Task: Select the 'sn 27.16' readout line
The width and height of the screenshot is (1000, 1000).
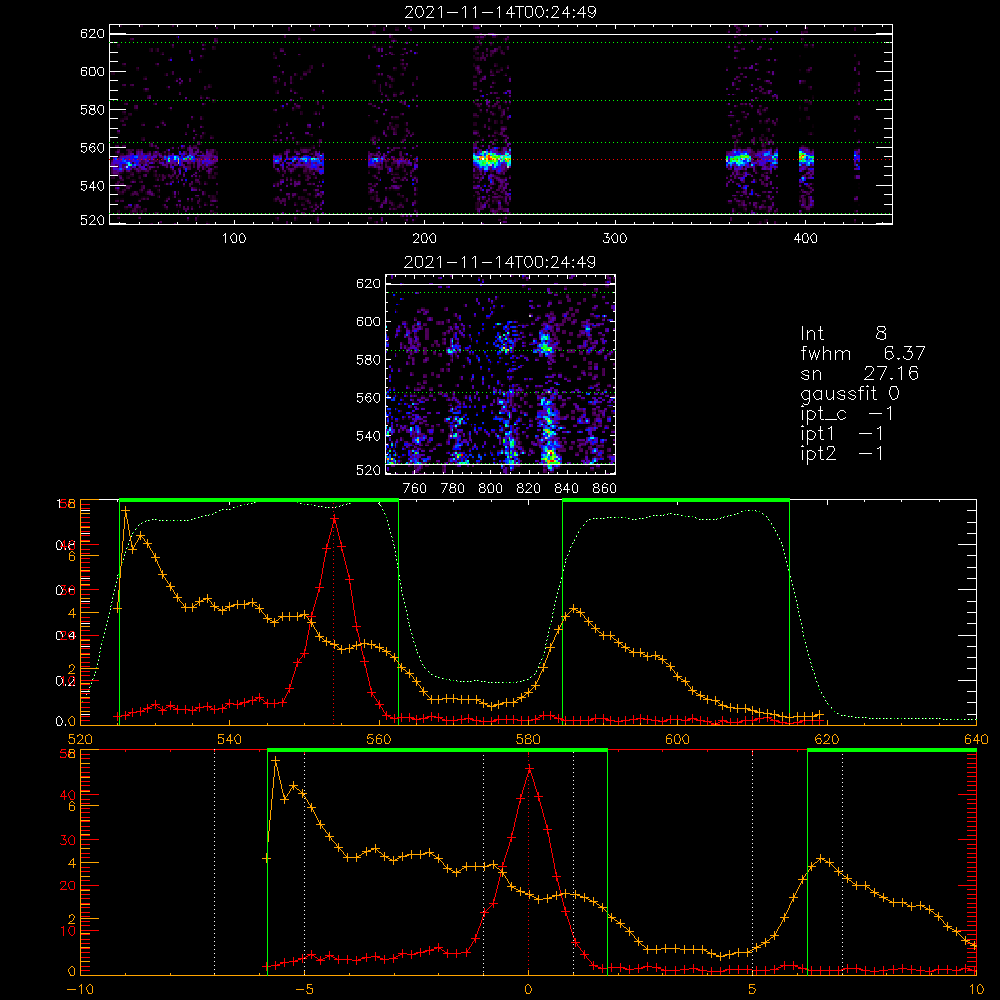Action: tap(859, 373)
